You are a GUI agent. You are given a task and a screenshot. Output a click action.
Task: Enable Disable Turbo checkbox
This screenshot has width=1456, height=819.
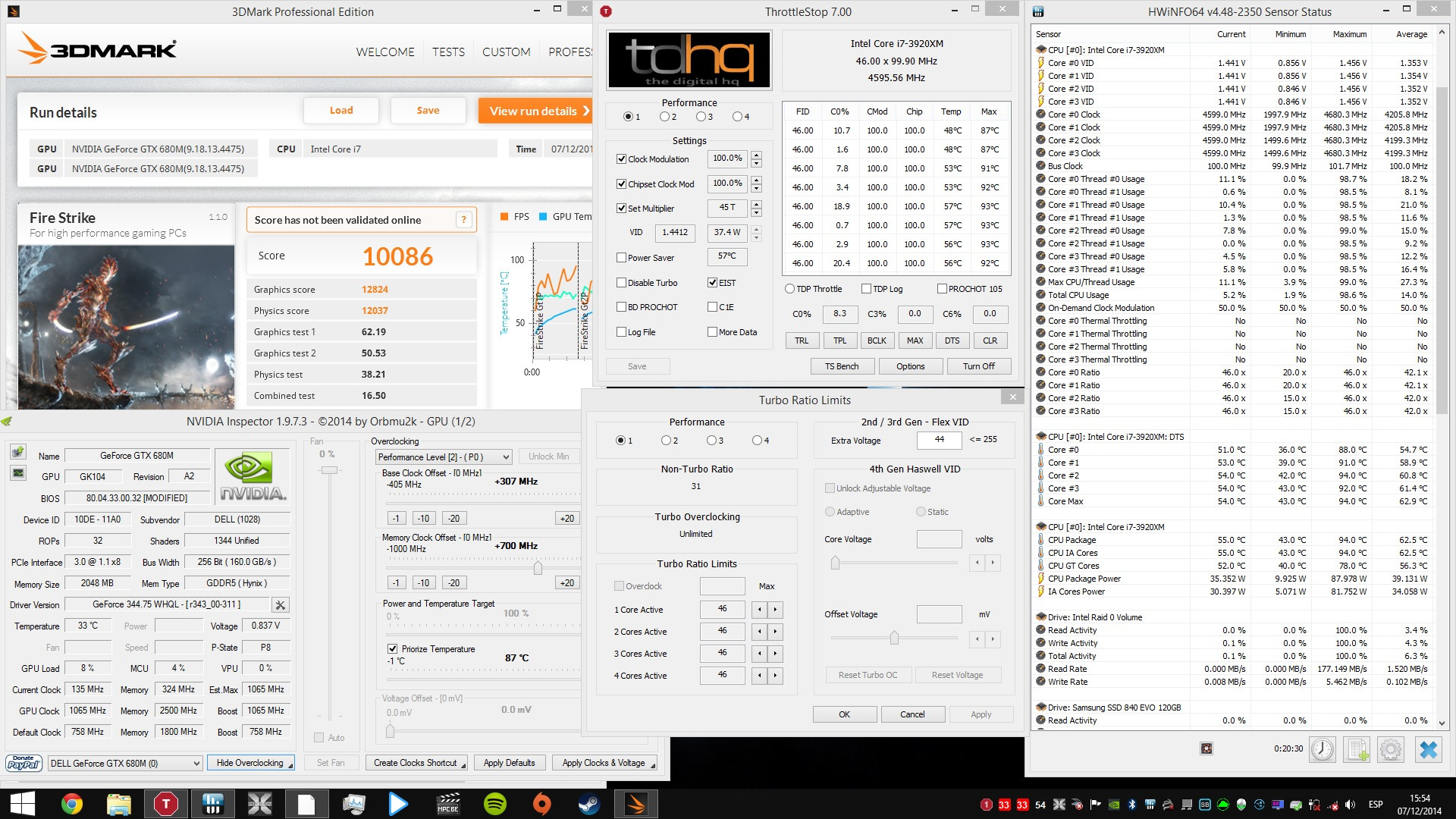coord(621,283)
